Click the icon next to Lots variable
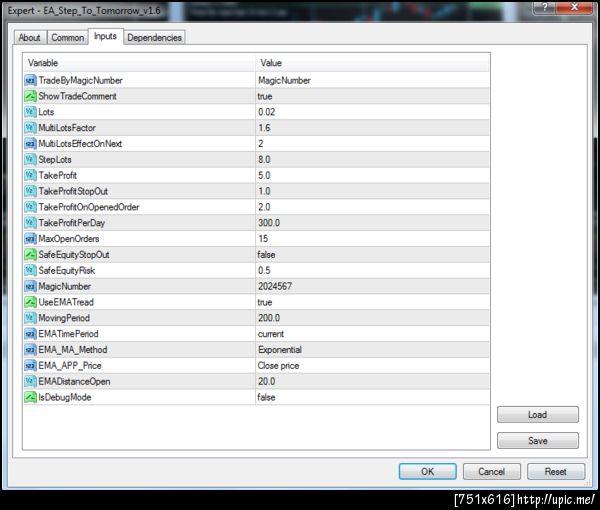This screenshot has width=600, height=510. (30, 112)
